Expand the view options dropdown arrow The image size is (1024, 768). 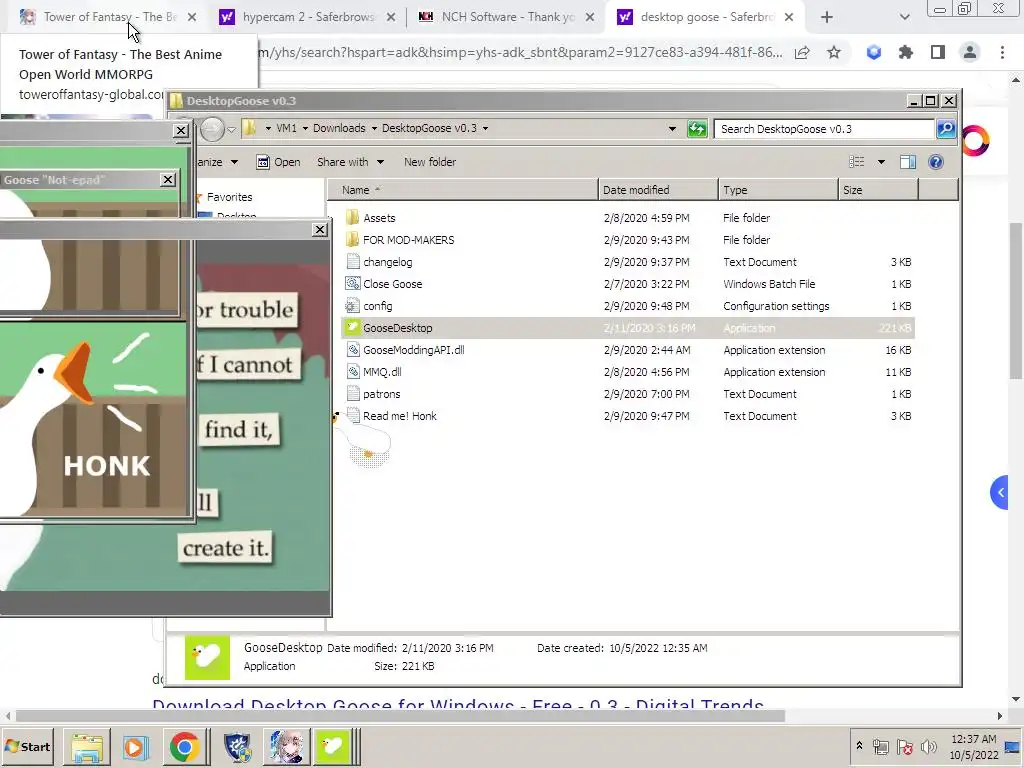(881, 162)
